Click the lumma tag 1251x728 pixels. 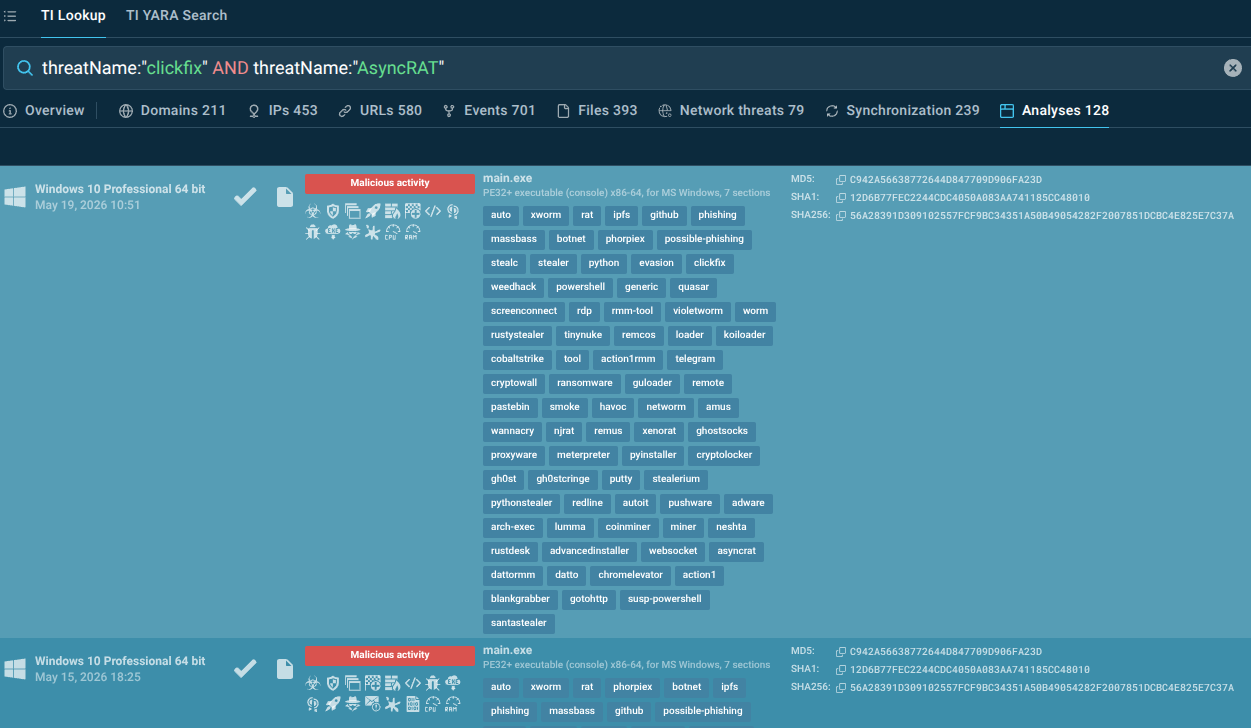click(x=570, y=527)
